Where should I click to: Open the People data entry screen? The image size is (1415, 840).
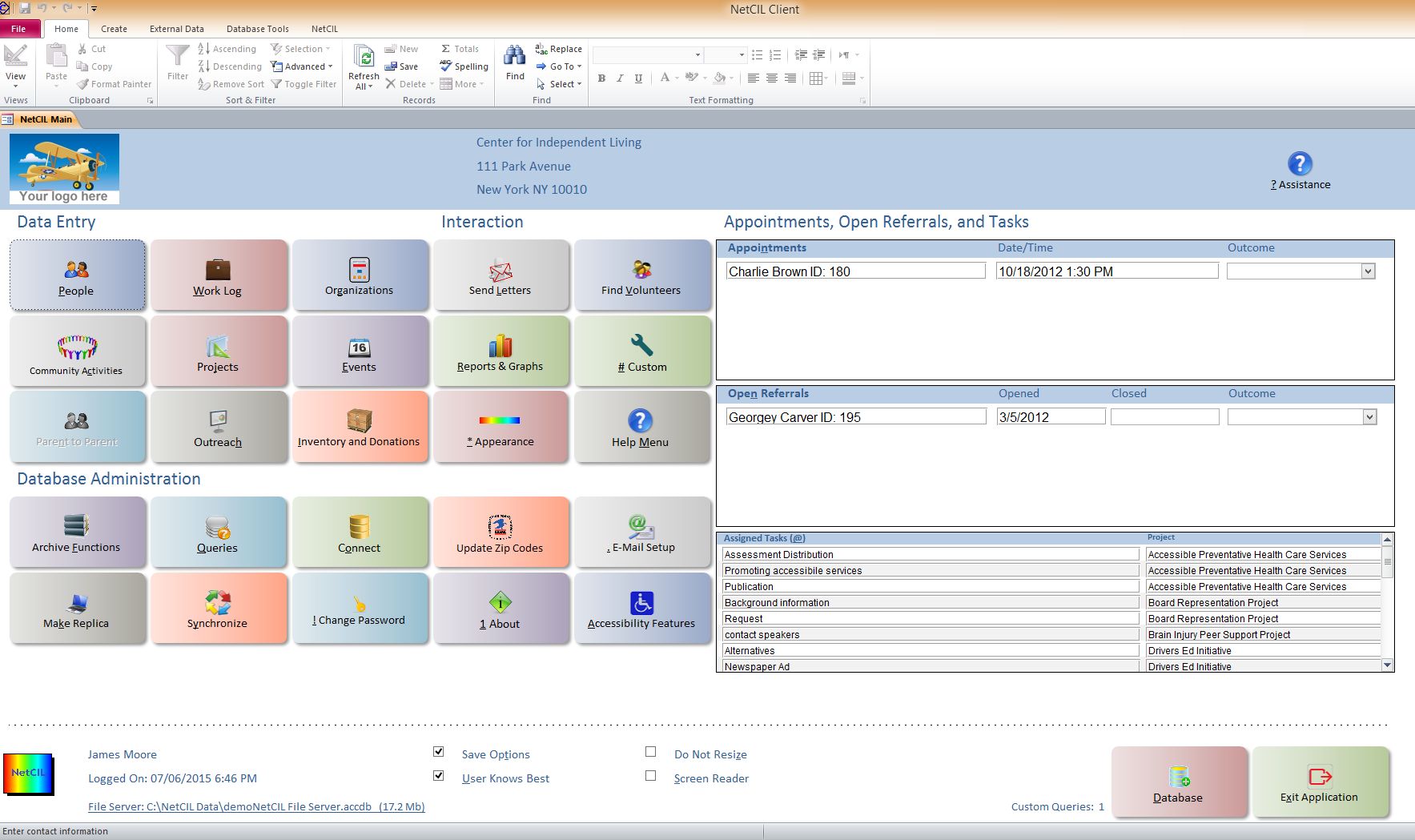tap(76, 275)
